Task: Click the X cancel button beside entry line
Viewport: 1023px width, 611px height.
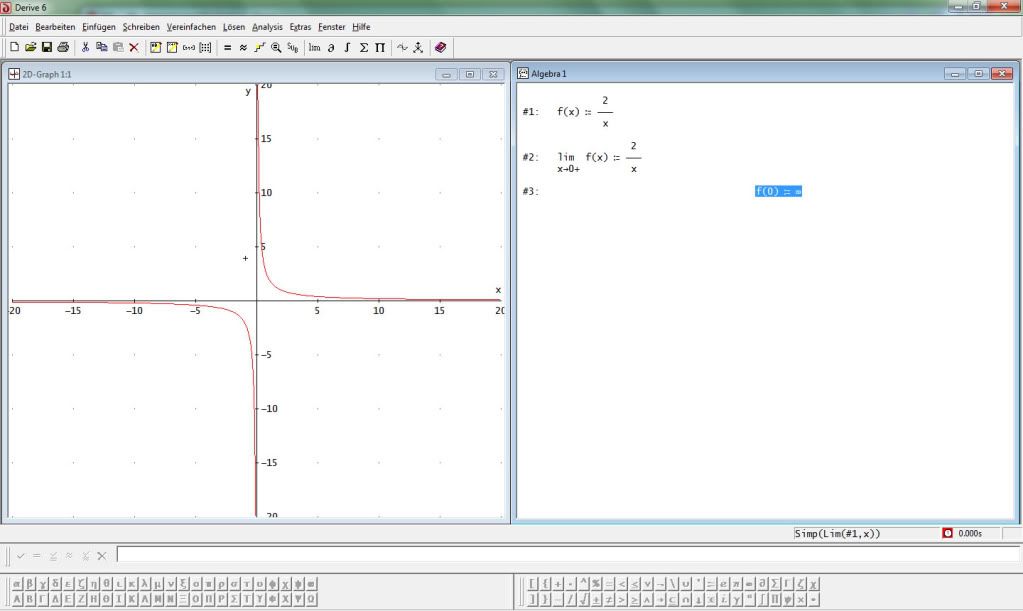Action: pos(101,556)
